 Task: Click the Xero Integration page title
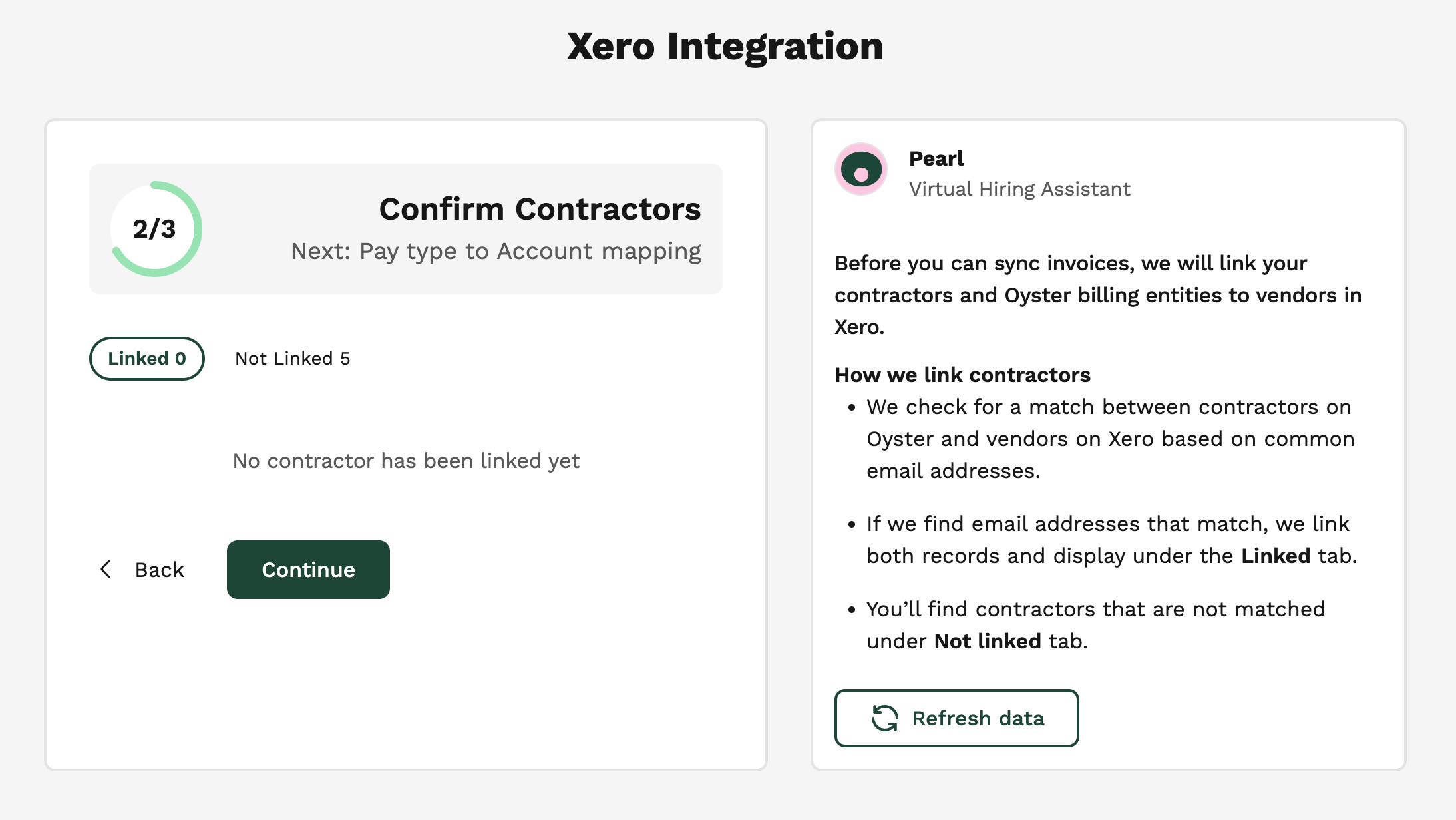point(725,47)
